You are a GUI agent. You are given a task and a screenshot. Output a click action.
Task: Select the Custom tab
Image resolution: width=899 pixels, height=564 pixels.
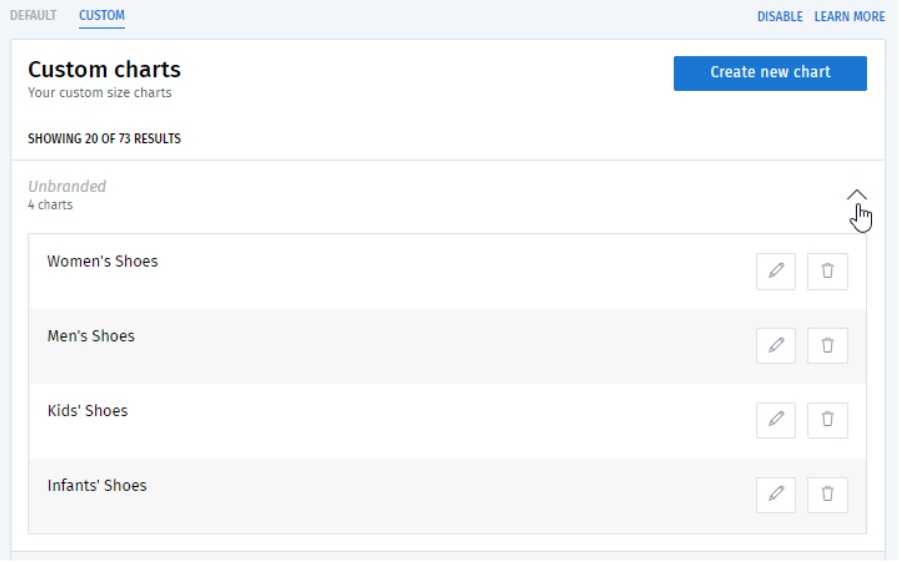[x=102, y=16]
